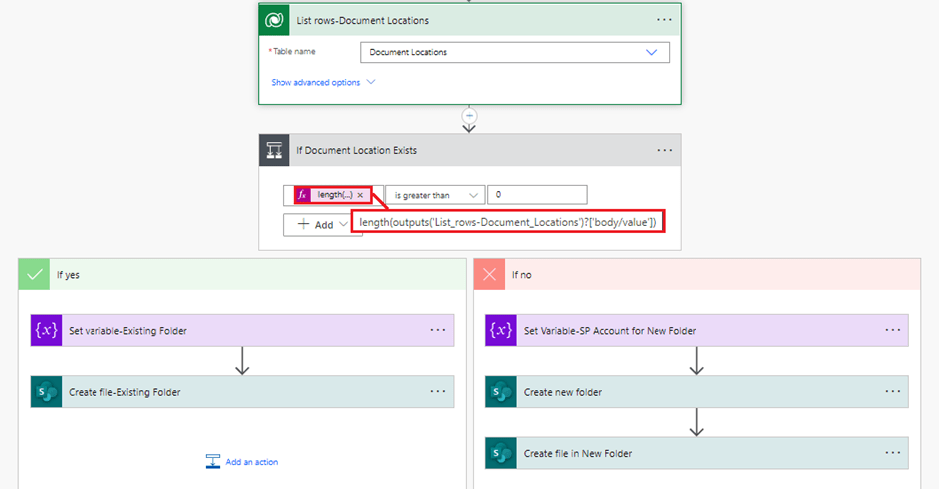Image resolution: width=939 pixels, height=489 pixels.
Task: Click the green checkmark icon for If yes
Action: (x=35, y=273)
